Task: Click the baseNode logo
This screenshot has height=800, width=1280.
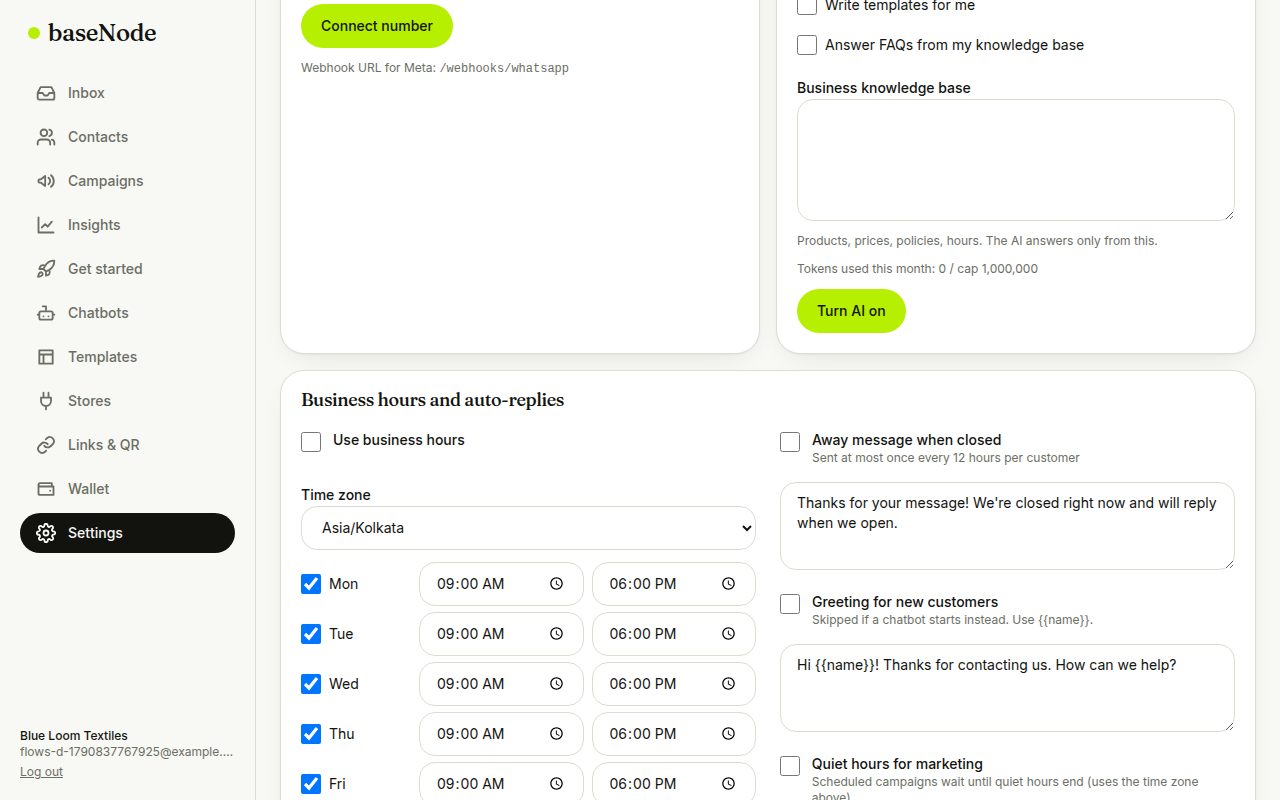Action: coord(92,33)
